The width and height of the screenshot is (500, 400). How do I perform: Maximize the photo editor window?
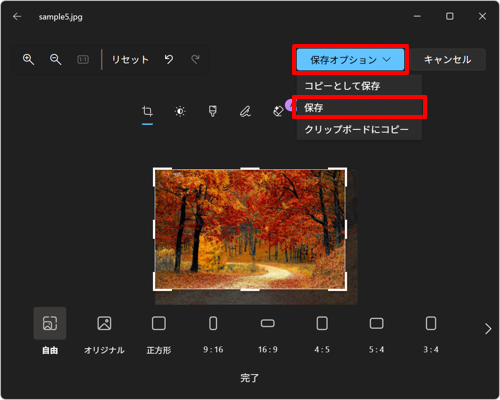tap(450, 16)
